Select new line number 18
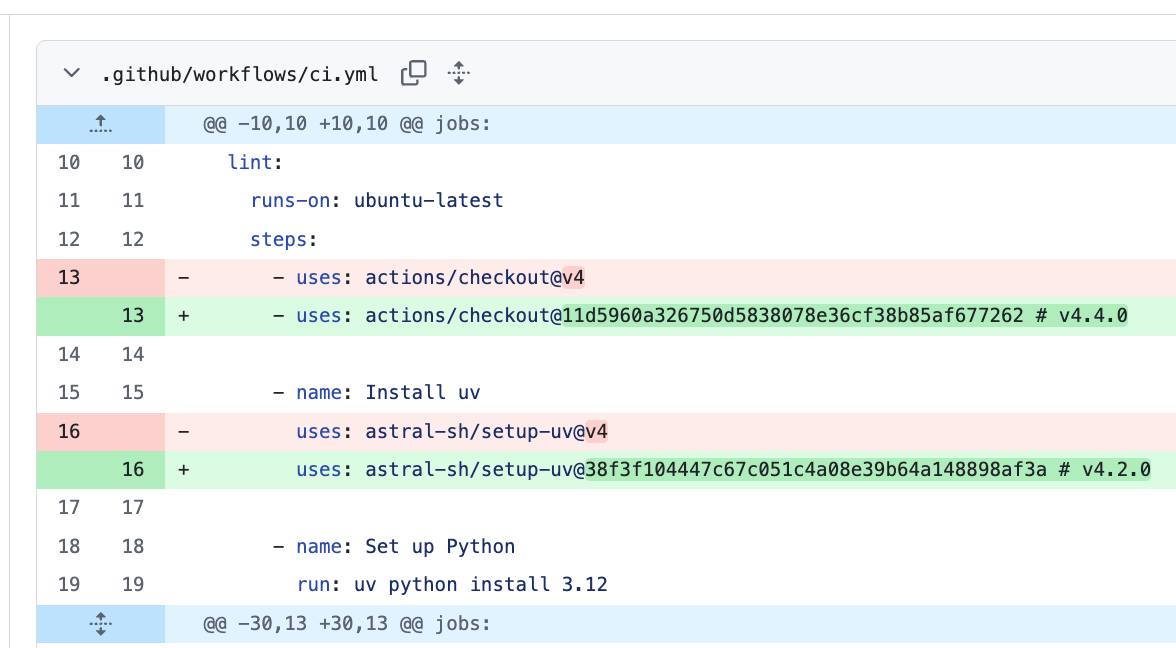Viewport: 1176px width, 648px height. [133, 546]
